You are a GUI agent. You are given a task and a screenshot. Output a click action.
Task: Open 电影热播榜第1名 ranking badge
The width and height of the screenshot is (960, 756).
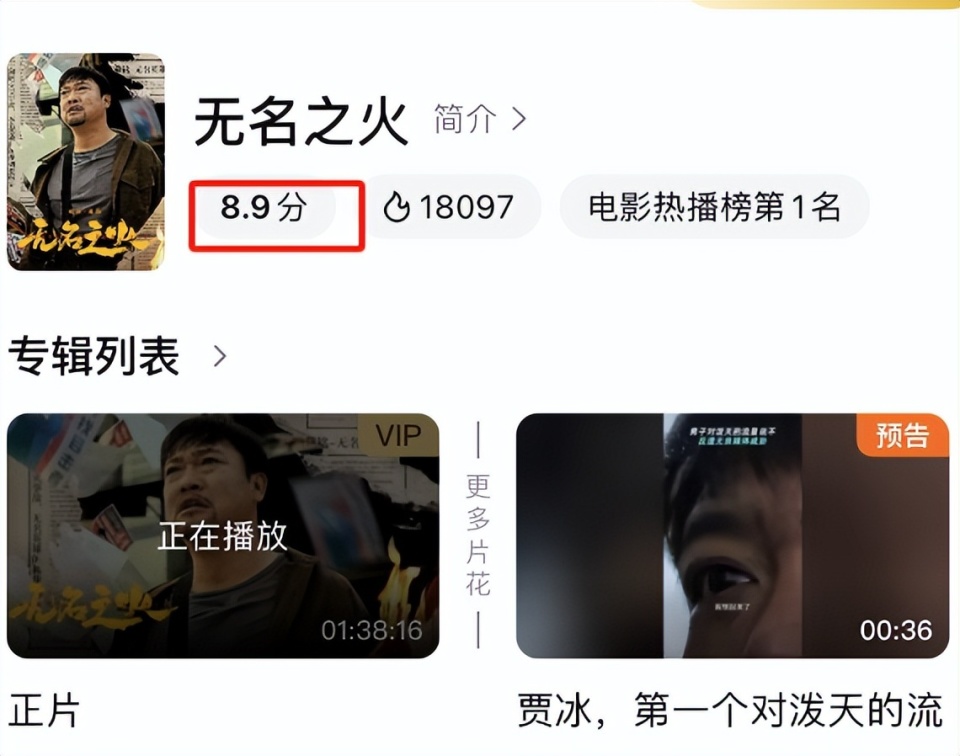(x=714, y=207)
